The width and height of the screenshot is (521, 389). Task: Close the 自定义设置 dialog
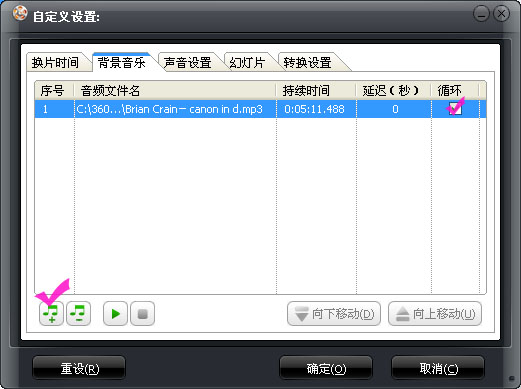[x=501, y=14]
